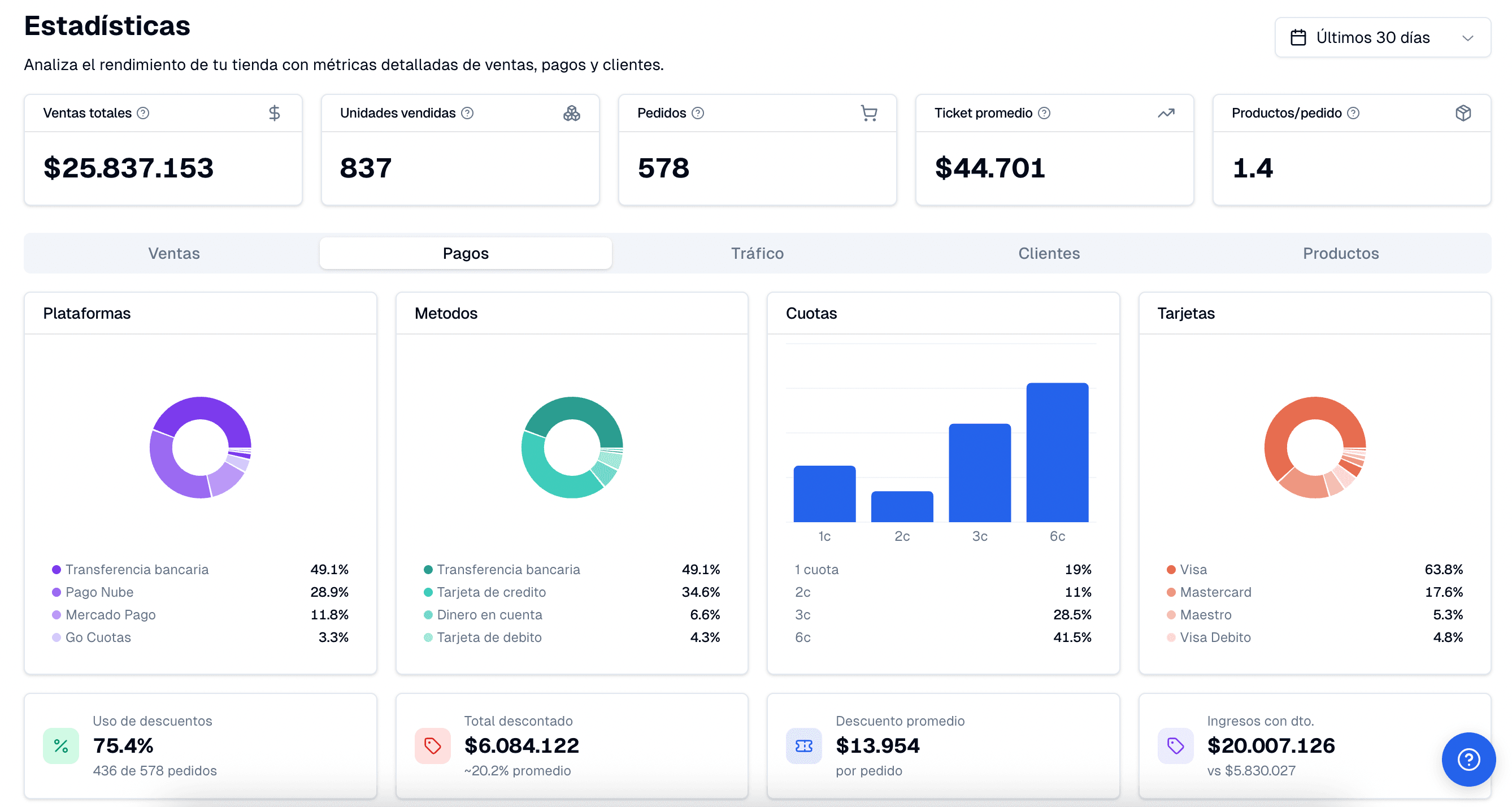Click the info icon next to Productos/pedido
Screen dimensions: 1512x807
click(1353, 112)
